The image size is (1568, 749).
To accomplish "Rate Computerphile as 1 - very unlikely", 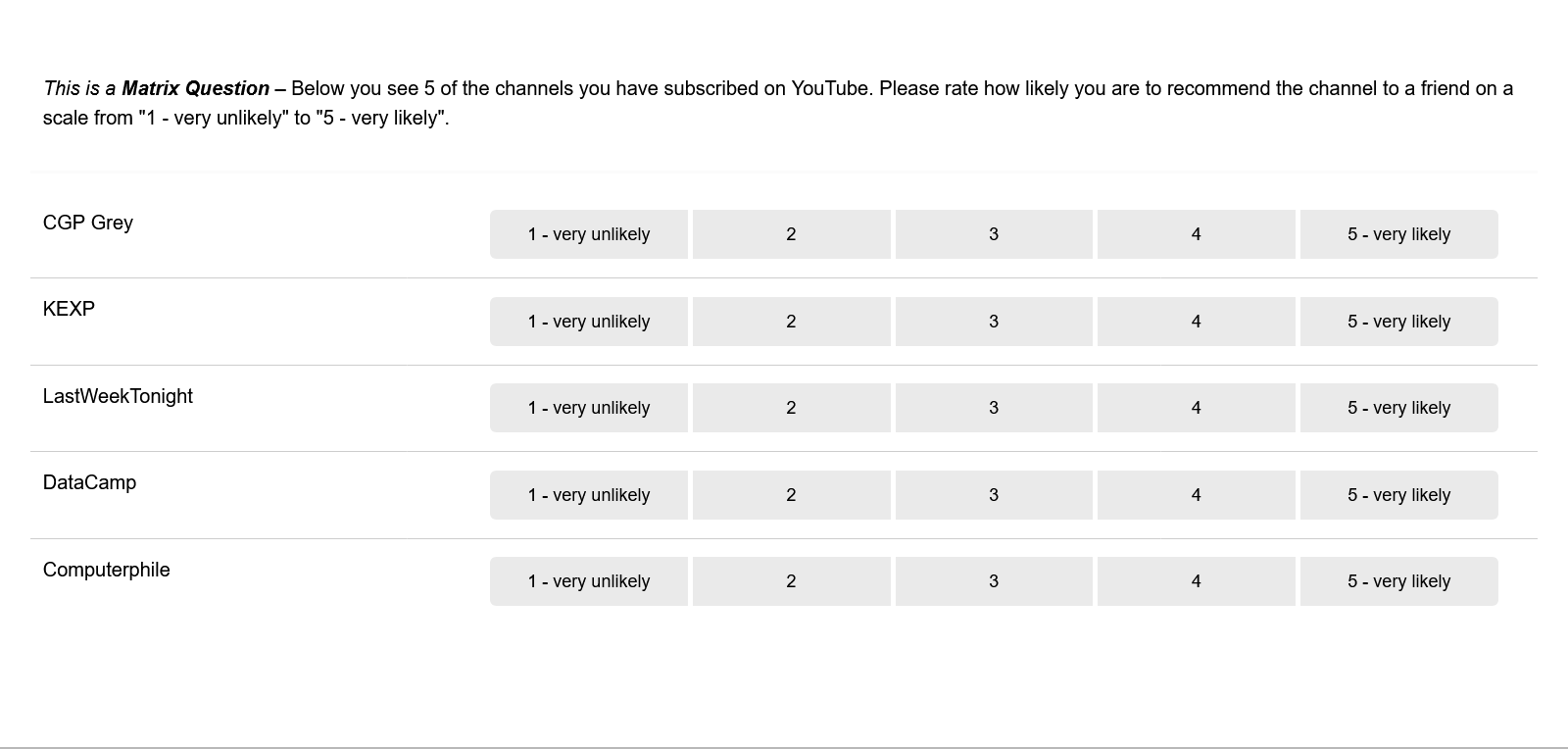I will tap(588, 580).
